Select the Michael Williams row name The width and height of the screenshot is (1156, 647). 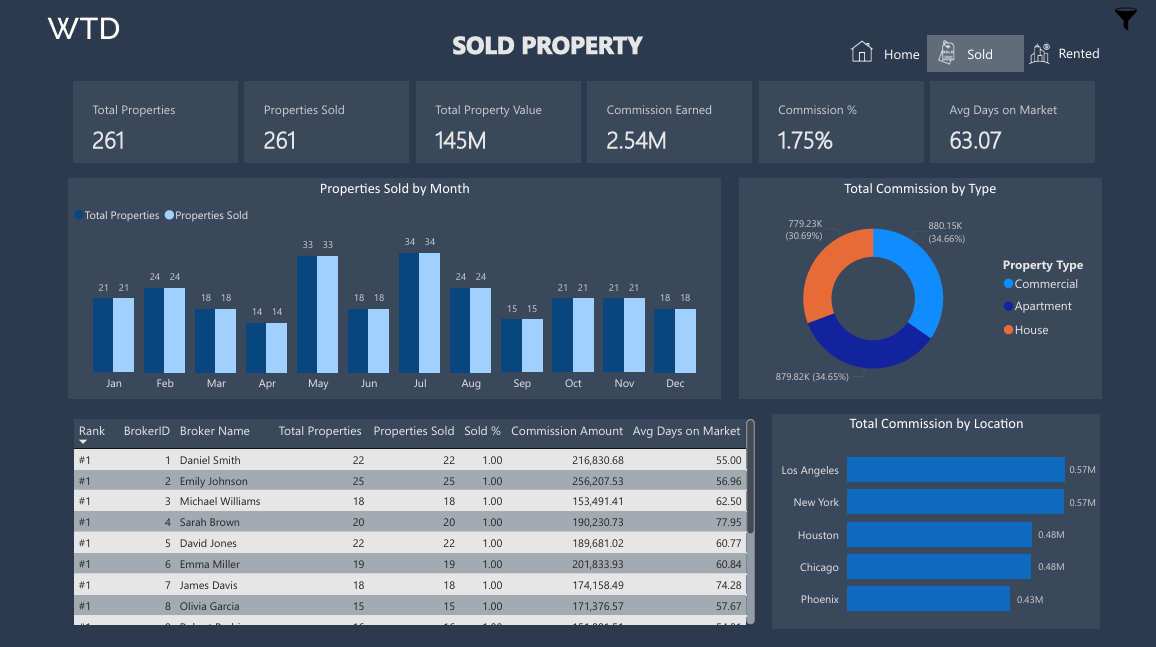click(220, 501)
